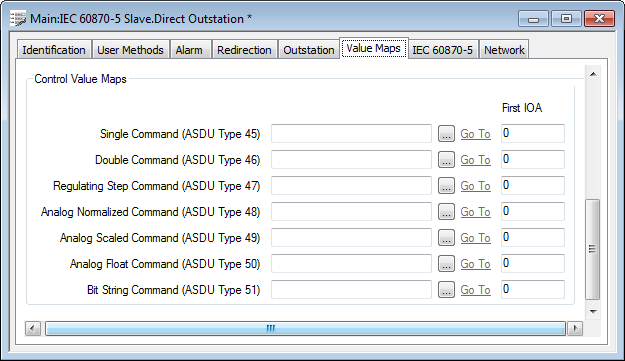Follow Go To link for Single Command
The image size is (625, 361).
point(475,134)
